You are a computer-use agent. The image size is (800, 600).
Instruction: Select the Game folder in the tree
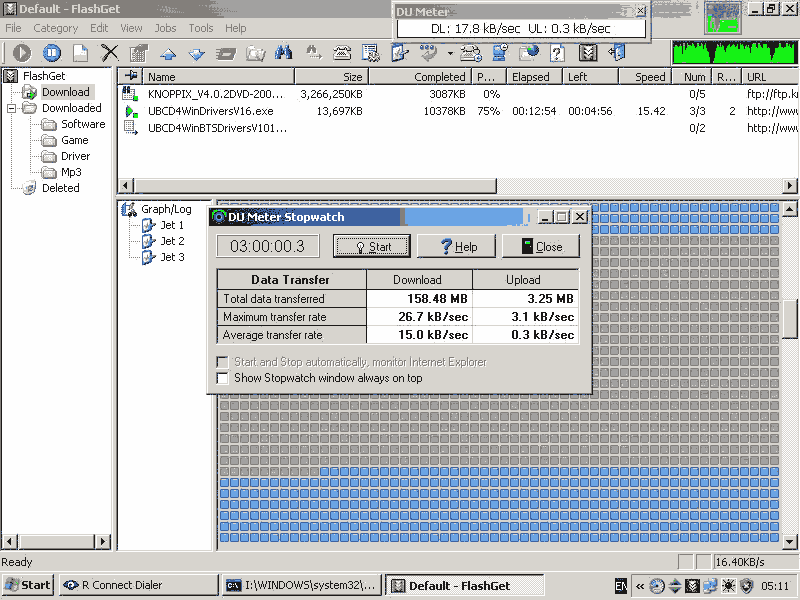(74, 140)
